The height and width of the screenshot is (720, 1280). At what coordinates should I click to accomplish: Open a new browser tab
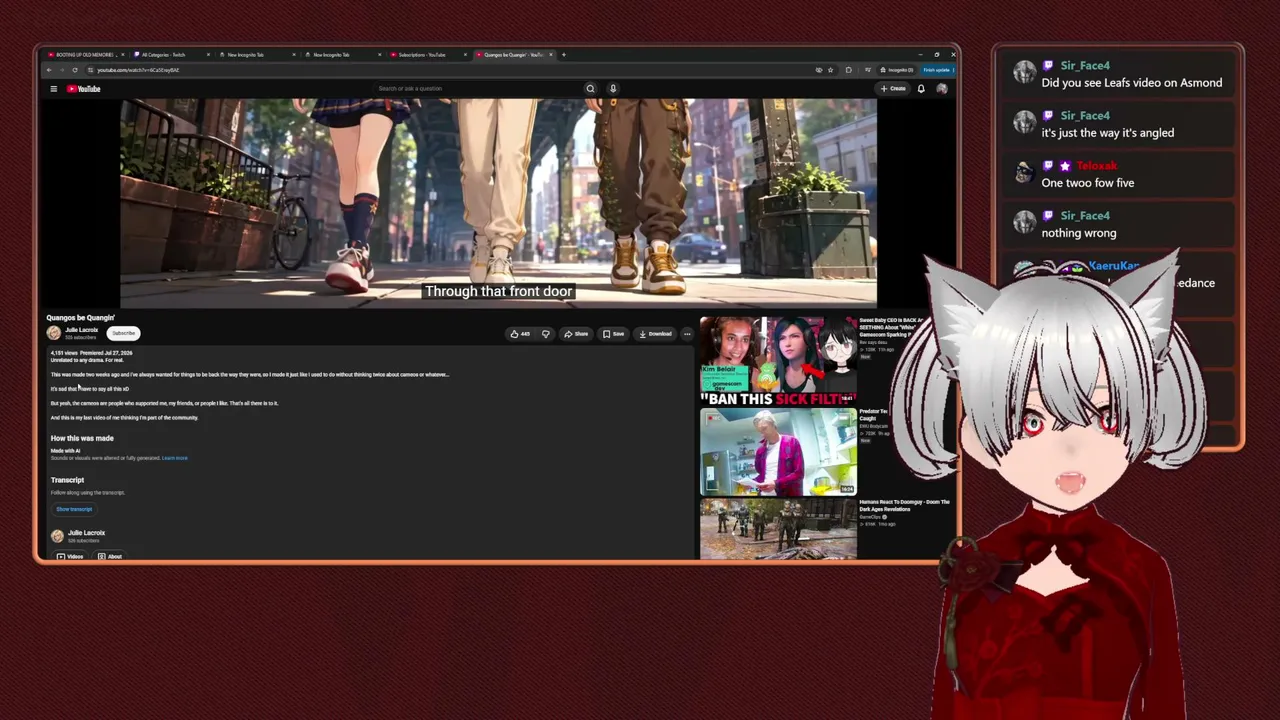563,55
